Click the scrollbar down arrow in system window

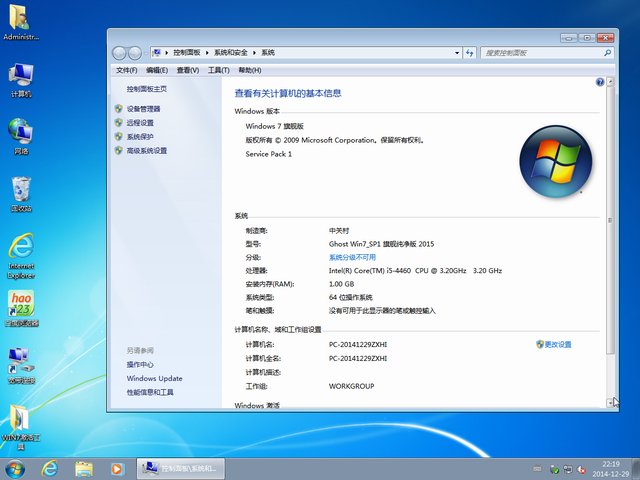point(612,402)
